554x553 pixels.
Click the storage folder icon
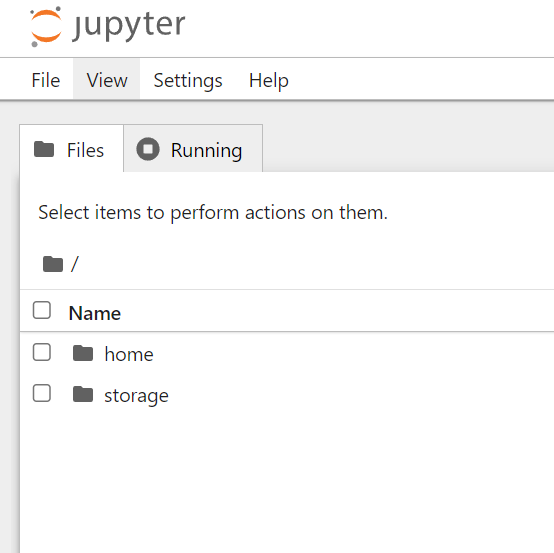[x=83, y=394]
